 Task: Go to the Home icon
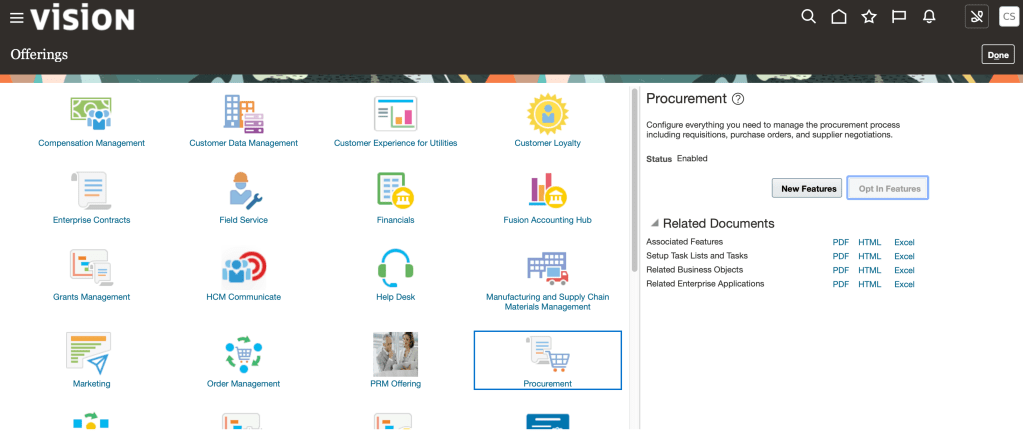pos(839,17)
